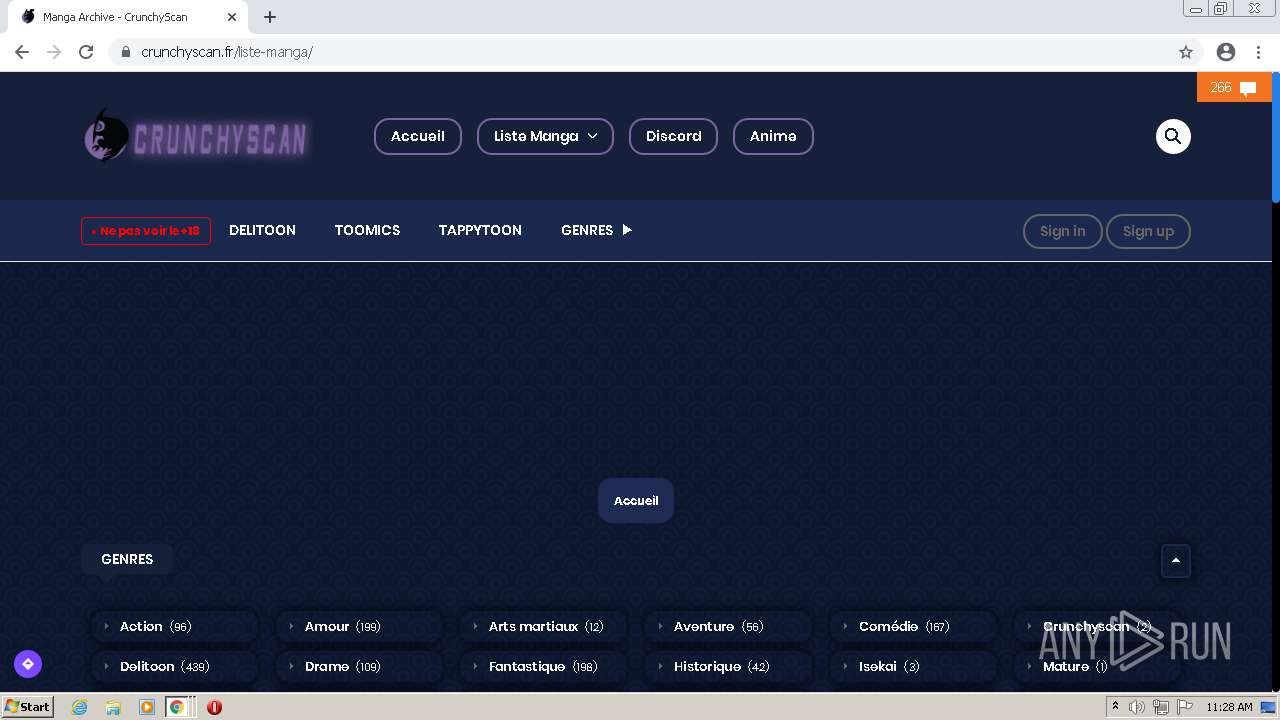Open the Windows Start menu
This screenshot has width=1280, height=720.
point(27,707)
